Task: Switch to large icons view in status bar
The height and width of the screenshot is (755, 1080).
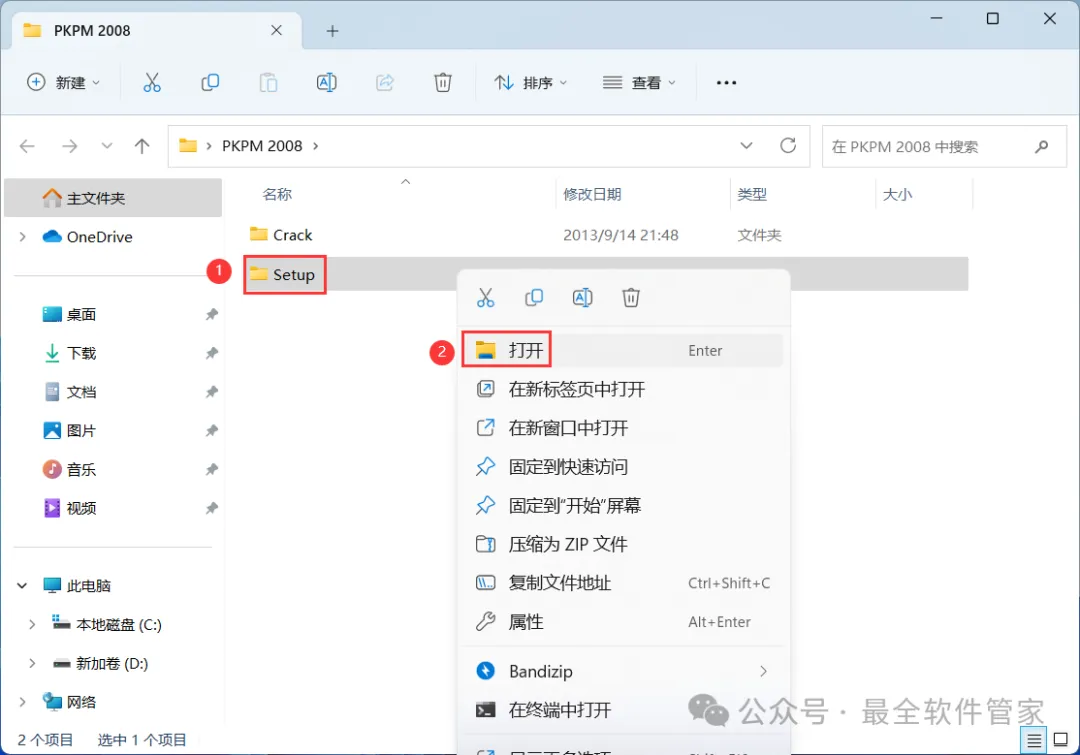Action: click(1061, 740)
